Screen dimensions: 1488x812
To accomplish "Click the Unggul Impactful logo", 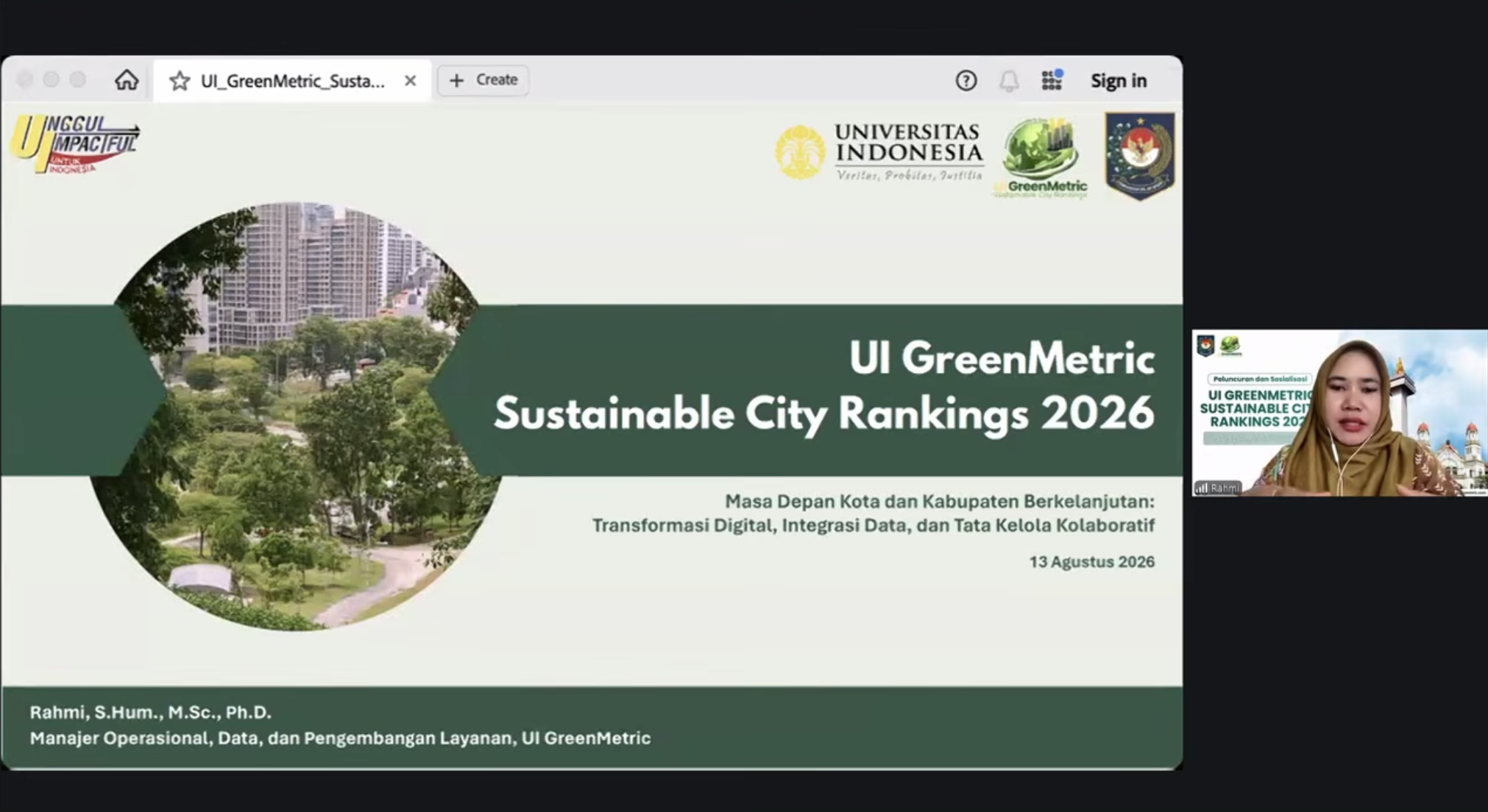I will 74,144.
